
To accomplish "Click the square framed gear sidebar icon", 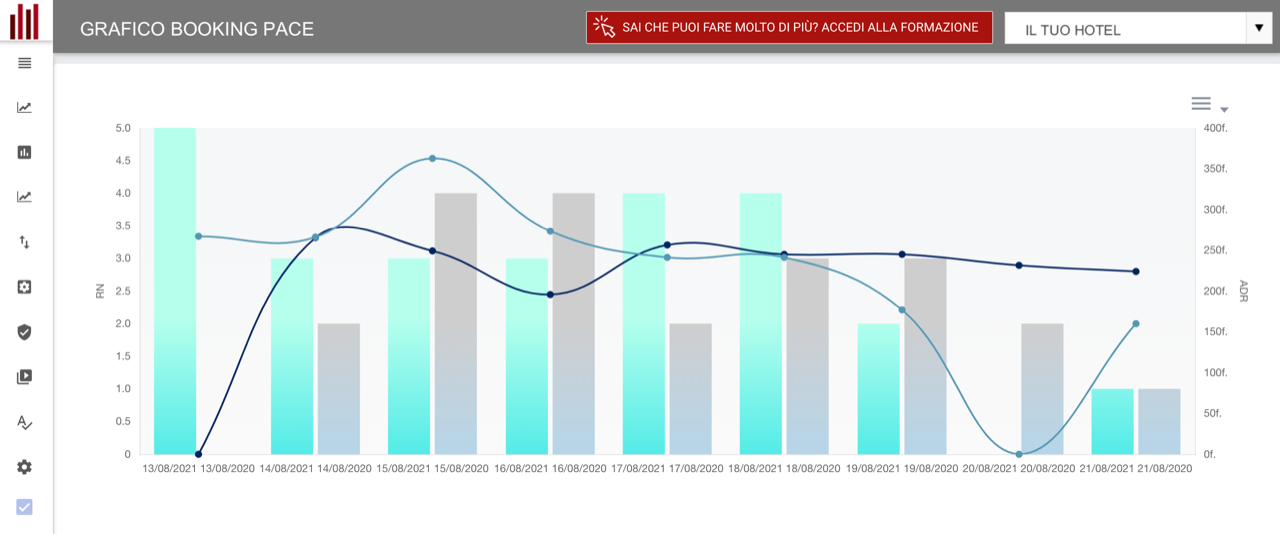I will tap(25, 287).
